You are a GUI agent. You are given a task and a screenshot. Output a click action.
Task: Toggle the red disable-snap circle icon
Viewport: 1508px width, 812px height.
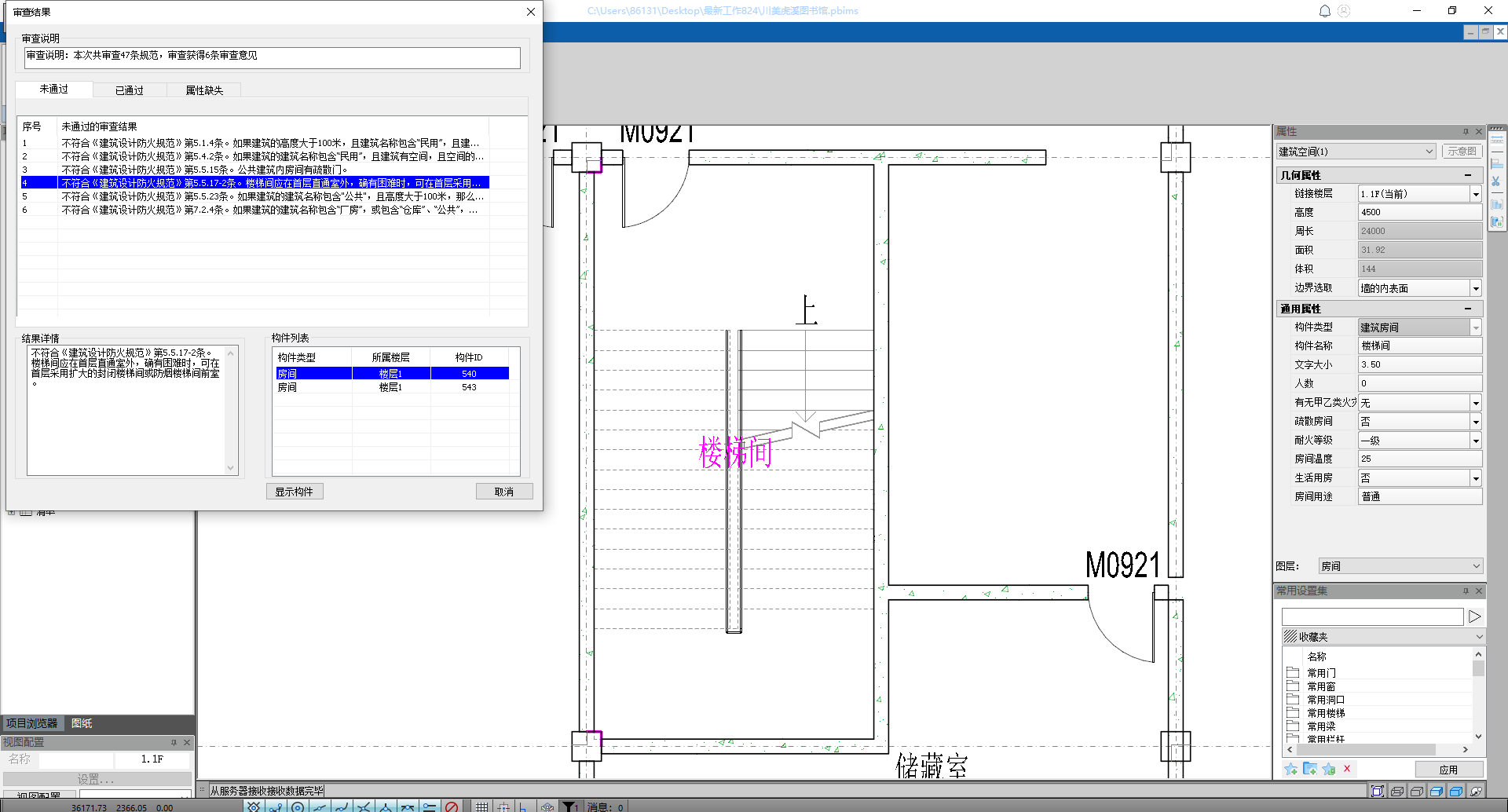451,807
